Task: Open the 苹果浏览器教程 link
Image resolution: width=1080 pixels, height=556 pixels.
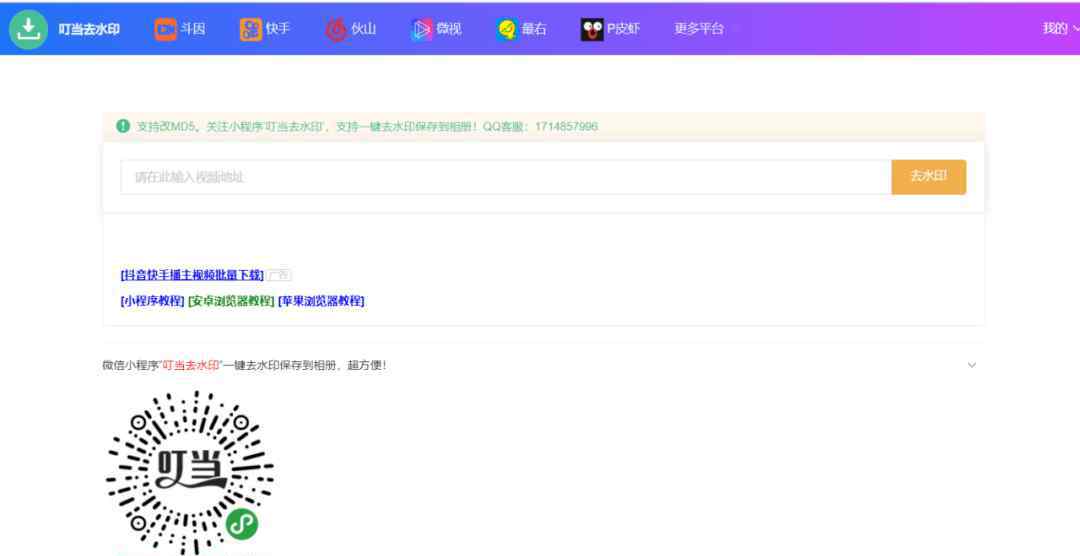Action: click(321, 301)
